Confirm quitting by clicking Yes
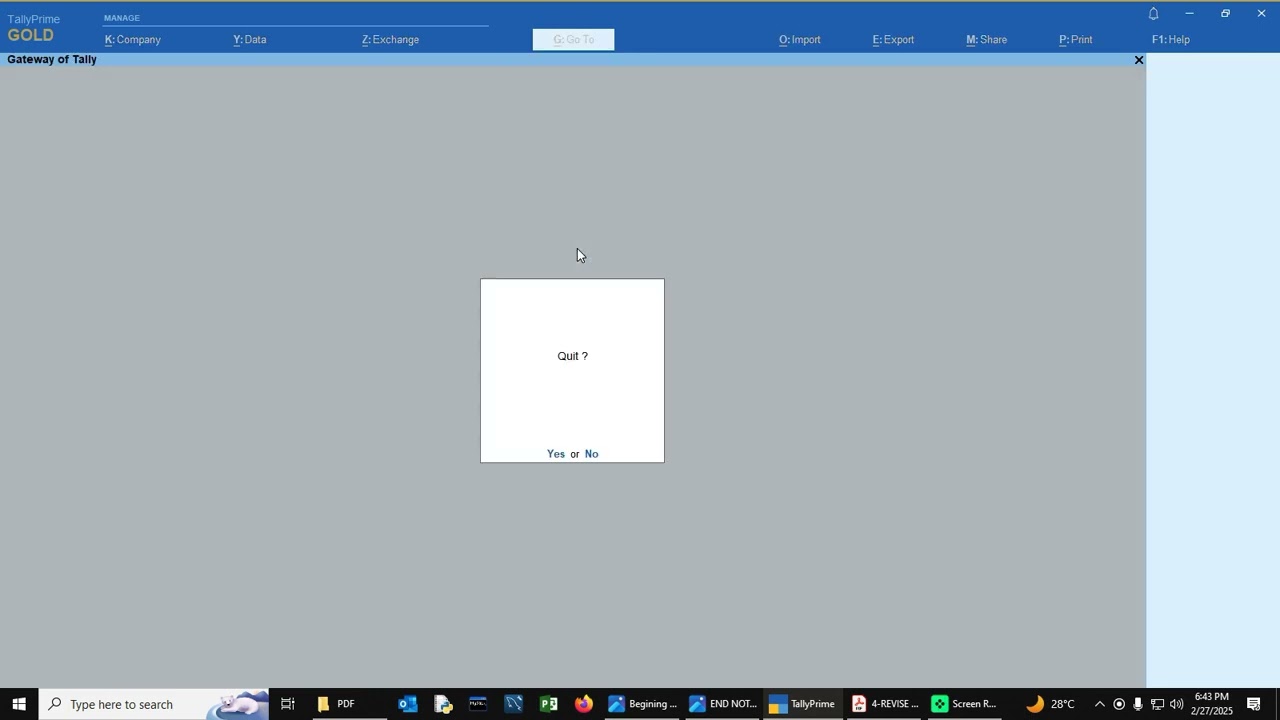1280x720 pixels. coord(556,454)
